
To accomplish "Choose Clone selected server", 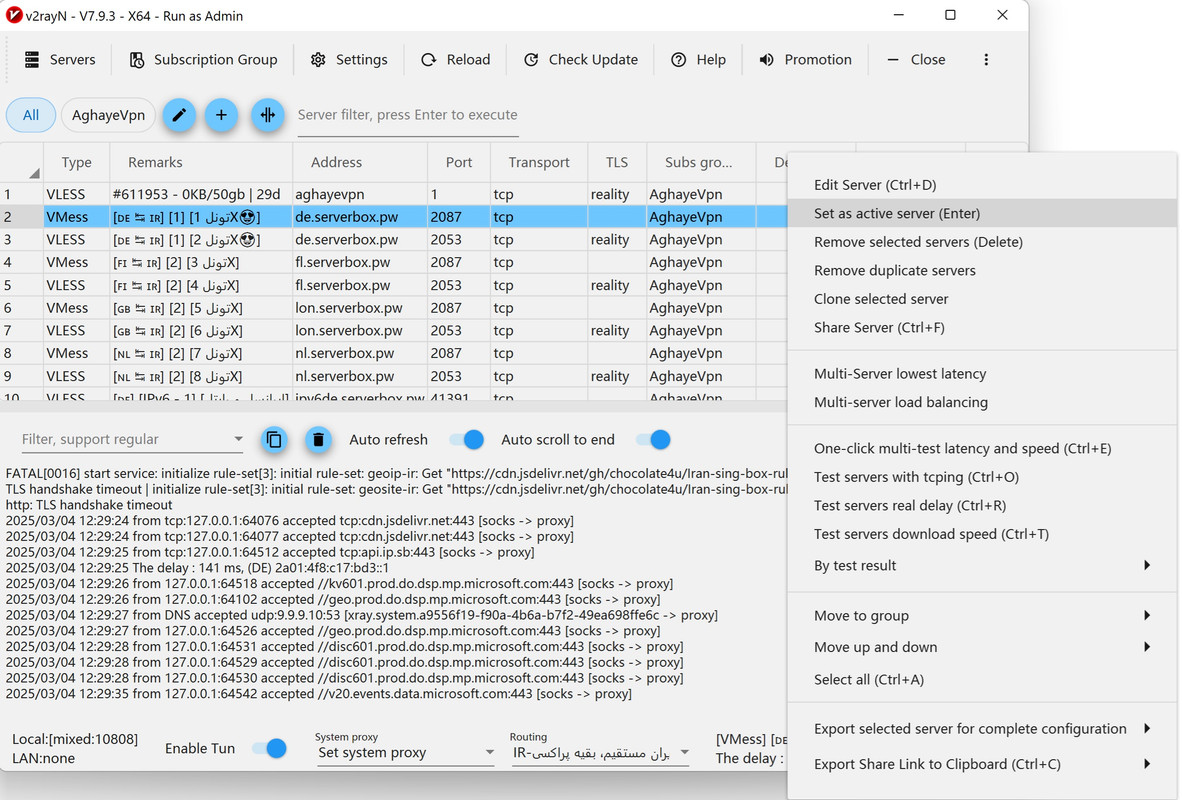I will [x=982, y=299].
